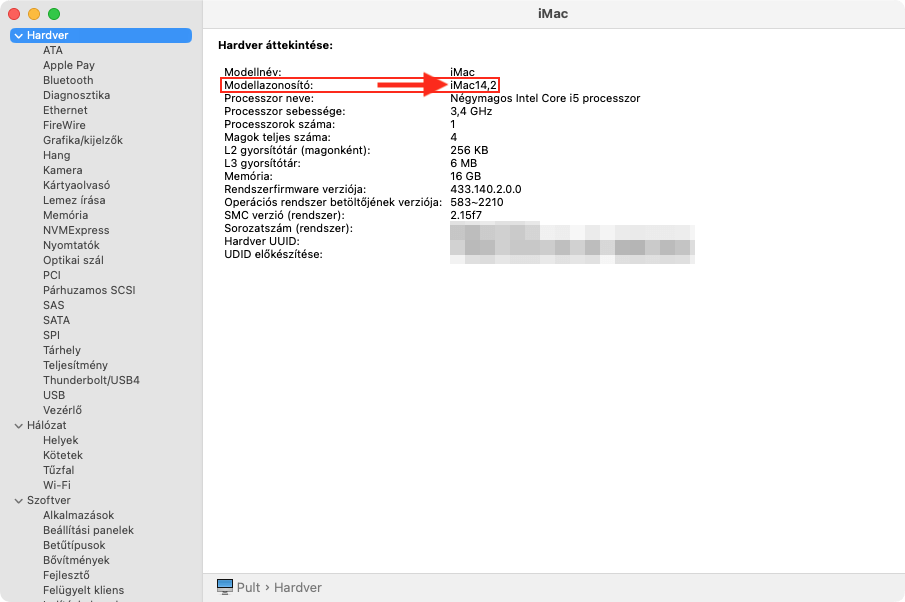Select Wi-Fi in the sidebar
The height and width of the screenshot is (602, 905).
coord(57,485)
